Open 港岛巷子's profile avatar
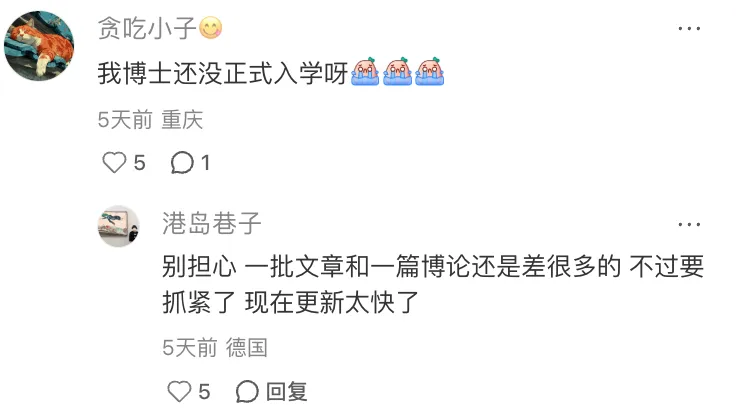Viewport: 736px width, 414px height. point(118,226)
